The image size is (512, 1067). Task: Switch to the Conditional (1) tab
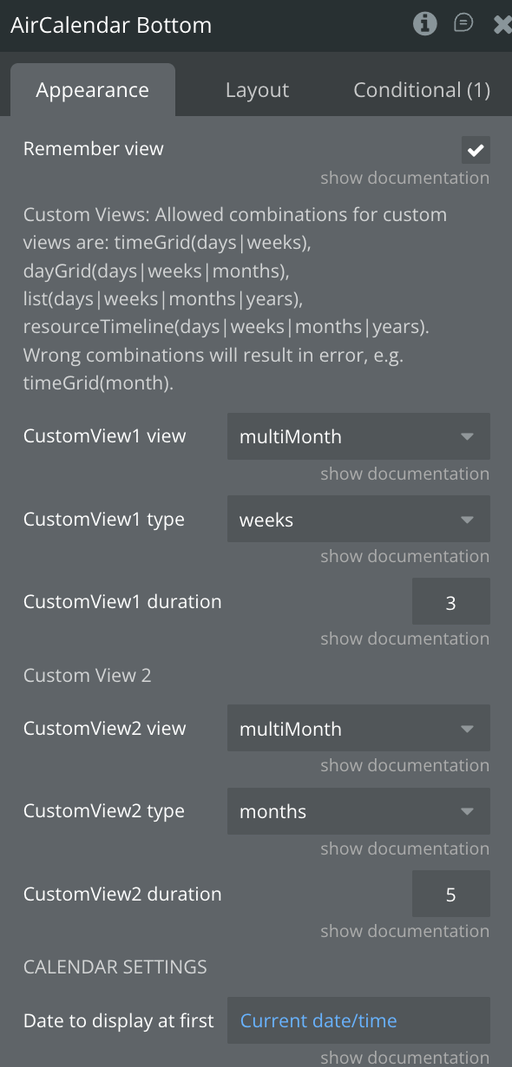421,90
